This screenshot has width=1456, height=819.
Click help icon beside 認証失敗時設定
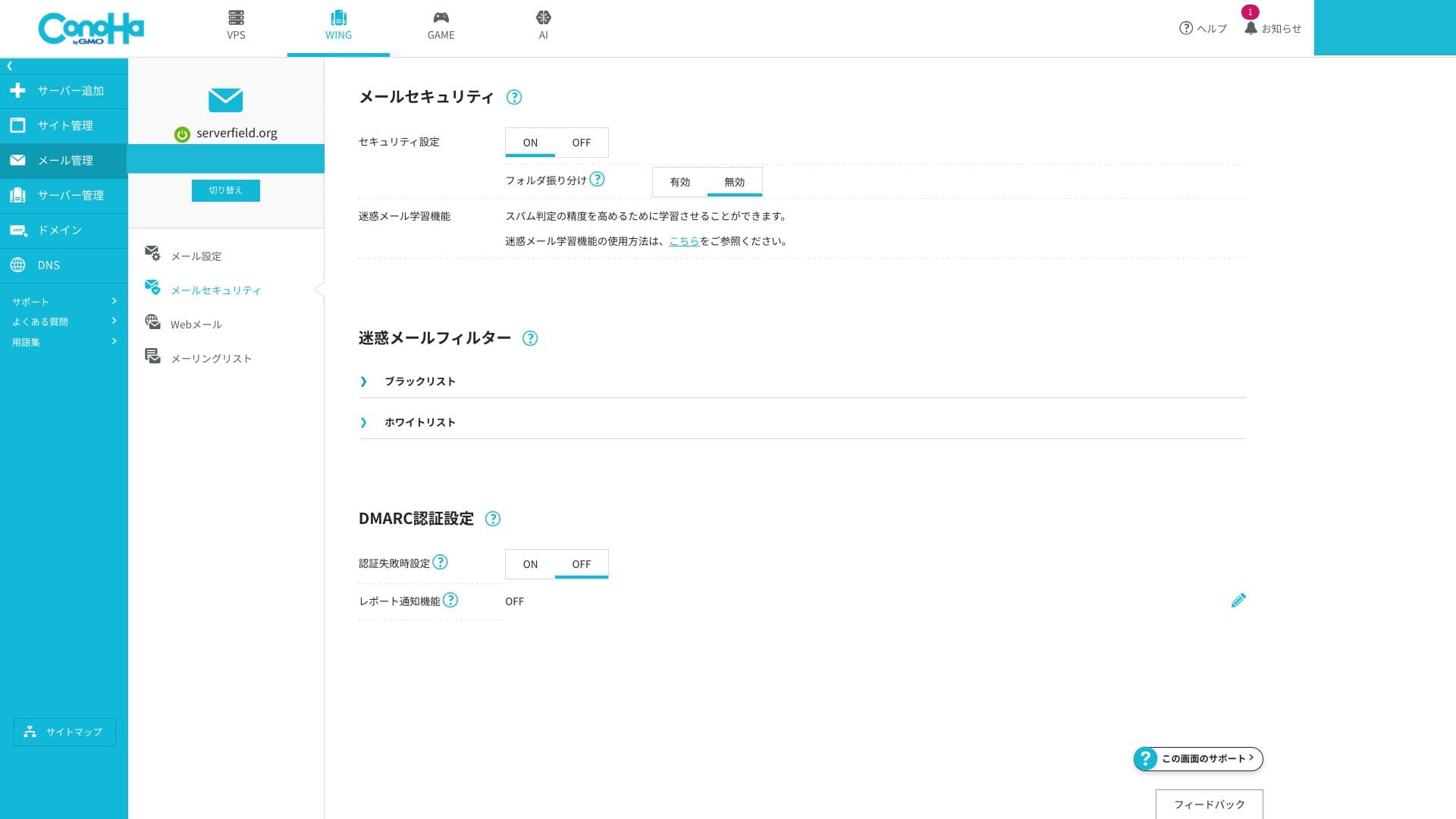pyautogui.click(x=441, y=563)
